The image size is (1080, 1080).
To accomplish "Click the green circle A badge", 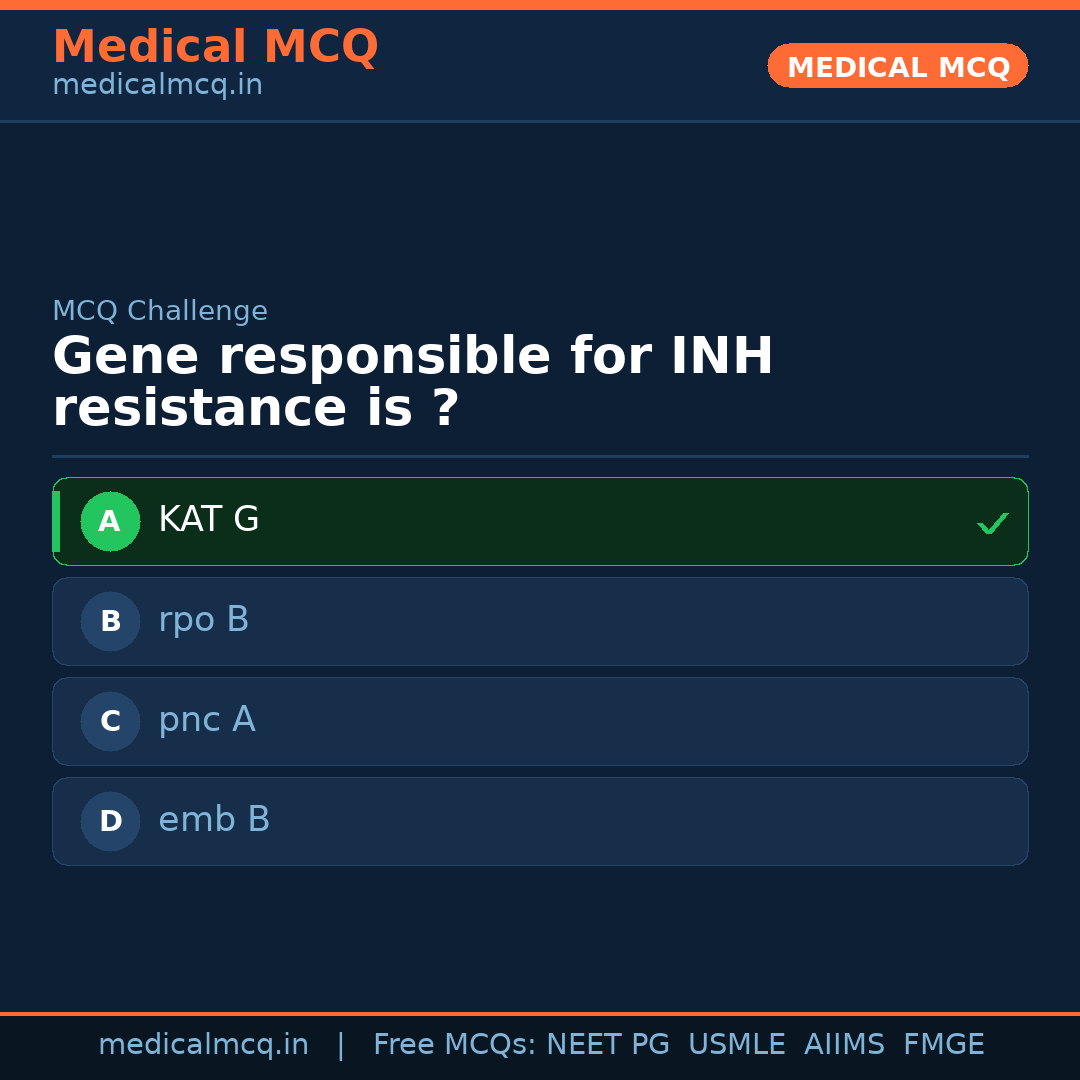I will (x=110, y=521).
